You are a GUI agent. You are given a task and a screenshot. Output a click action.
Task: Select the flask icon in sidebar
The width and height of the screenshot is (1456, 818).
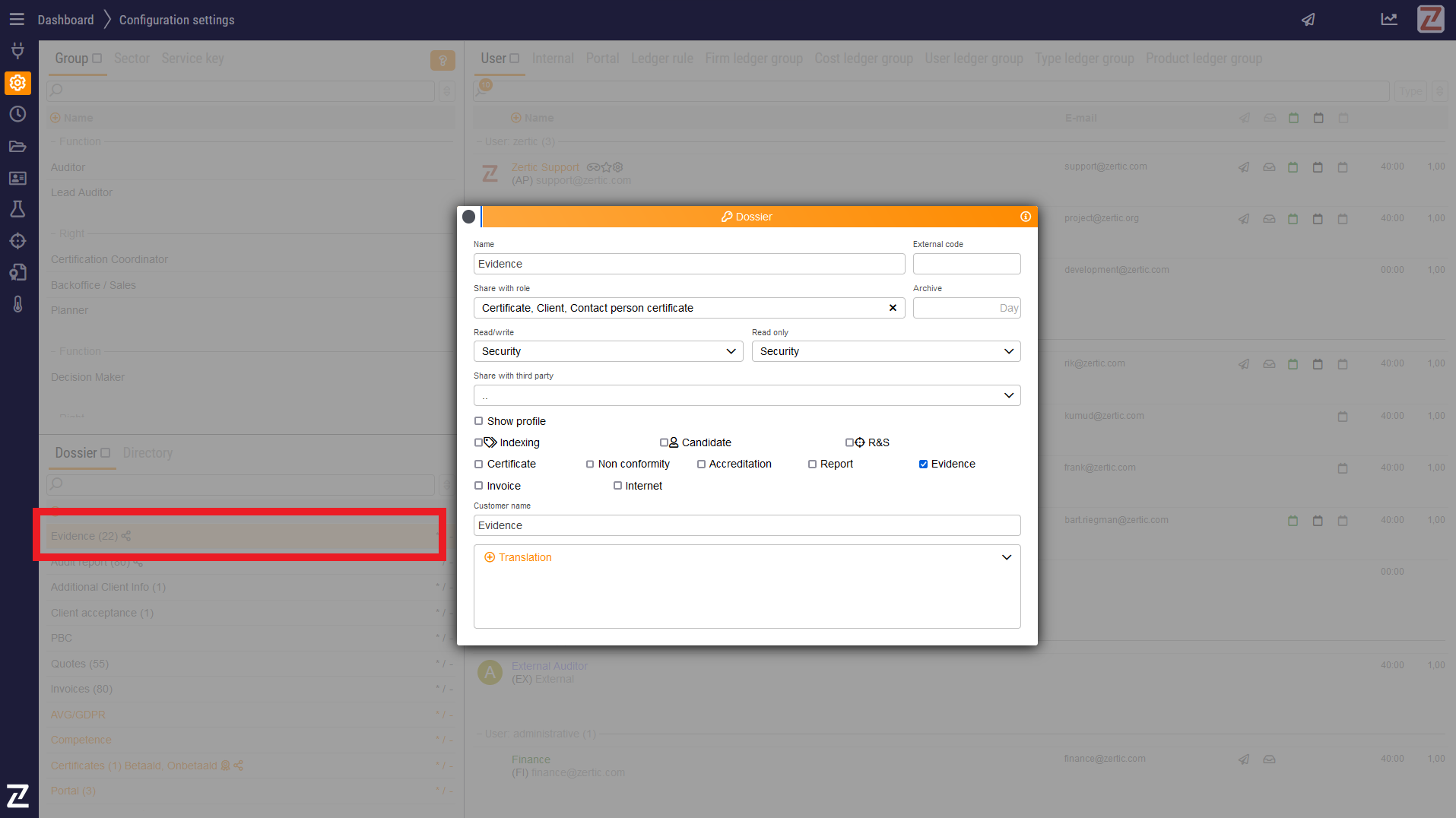click(x=17, y=209)
